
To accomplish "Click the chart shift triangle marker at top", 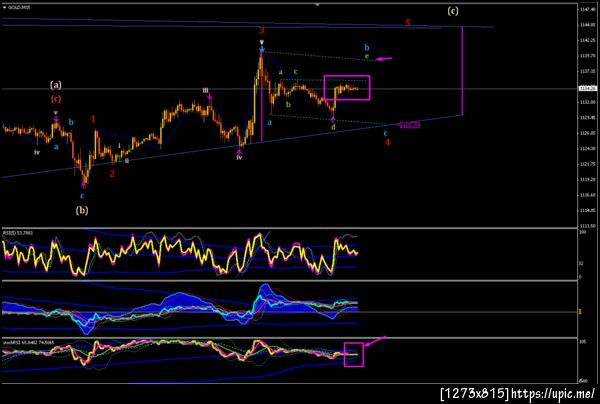I will [x=317, y=5].
